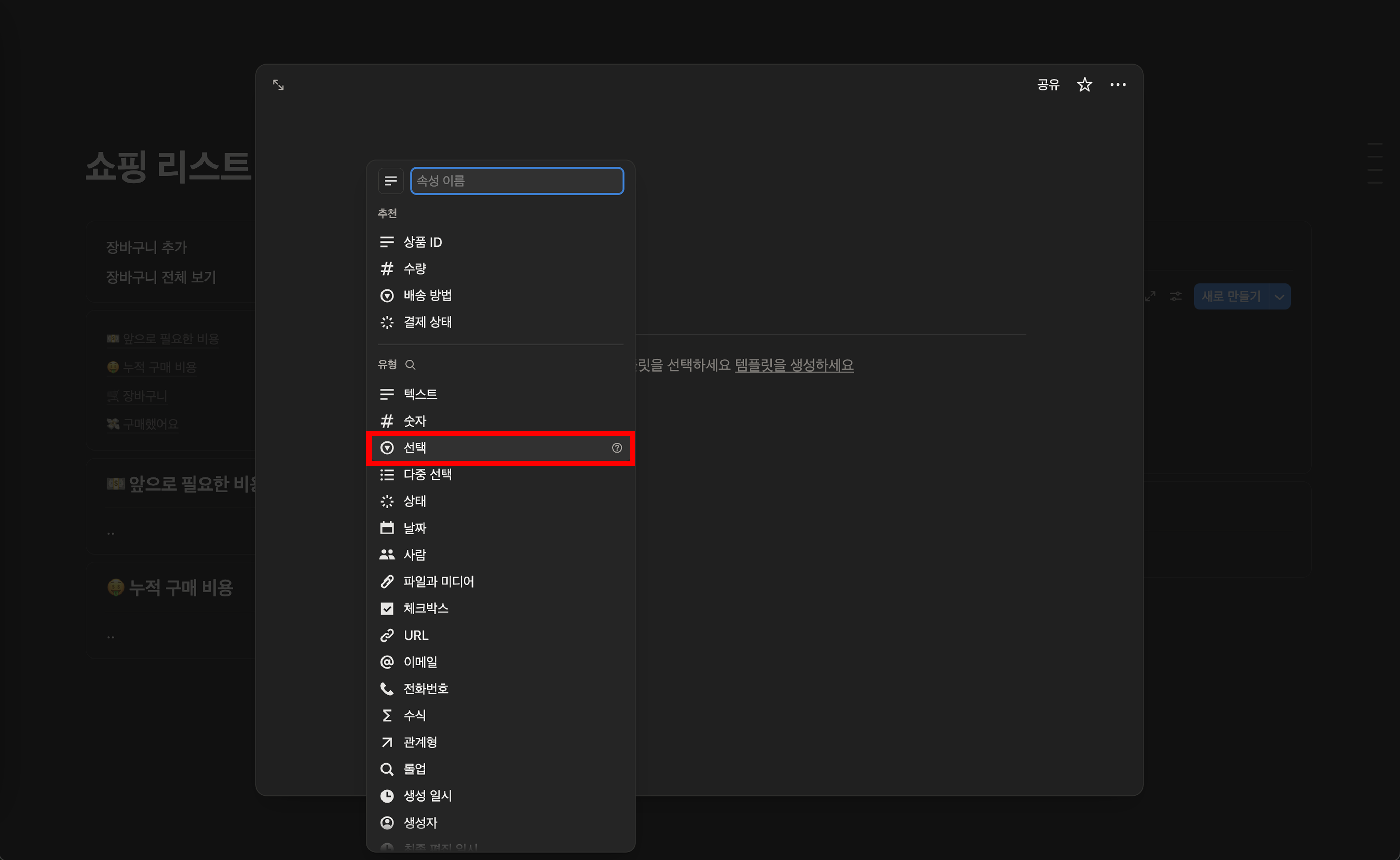Click the favorite star icon
1400x860 pixels.
coord(1084,85)
